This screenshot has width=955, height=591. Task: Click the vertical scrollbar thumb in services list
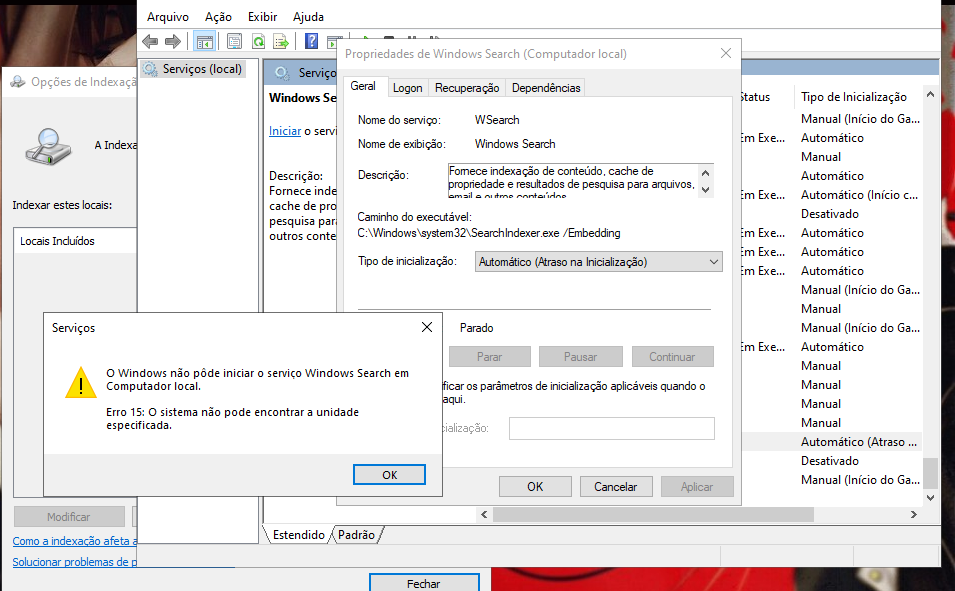[930, 472]
